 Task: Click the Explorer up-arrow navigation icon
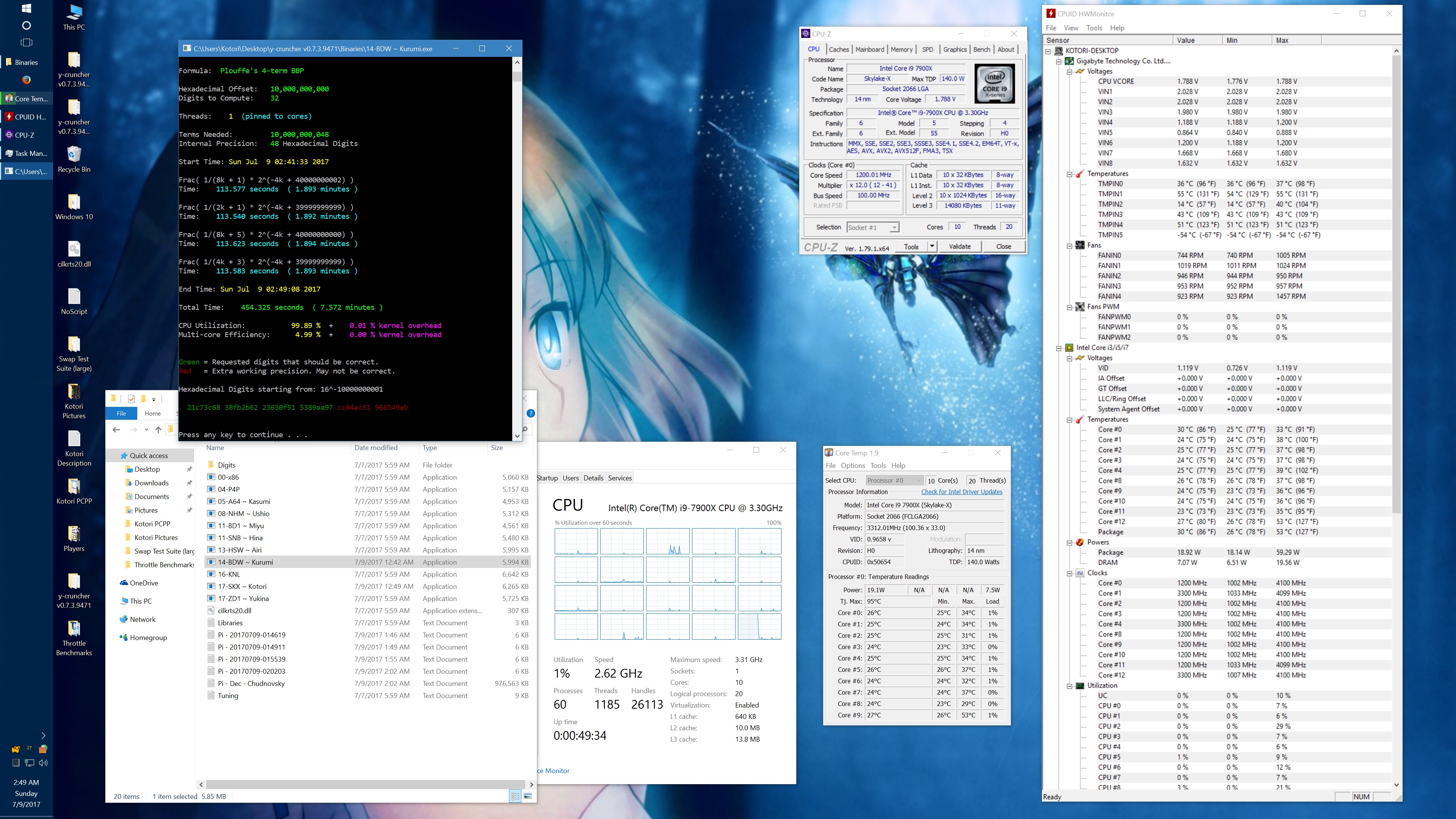click(158, 430)
